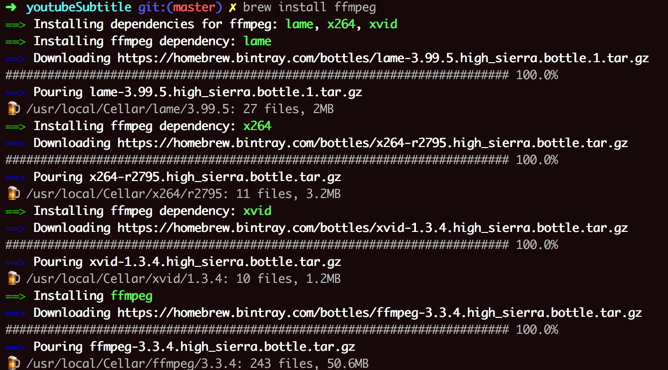The height and width of the screenshot is (370, 668).
Task: Click 'x264' in the dependencies list line
Action: (x=341, y=24)
